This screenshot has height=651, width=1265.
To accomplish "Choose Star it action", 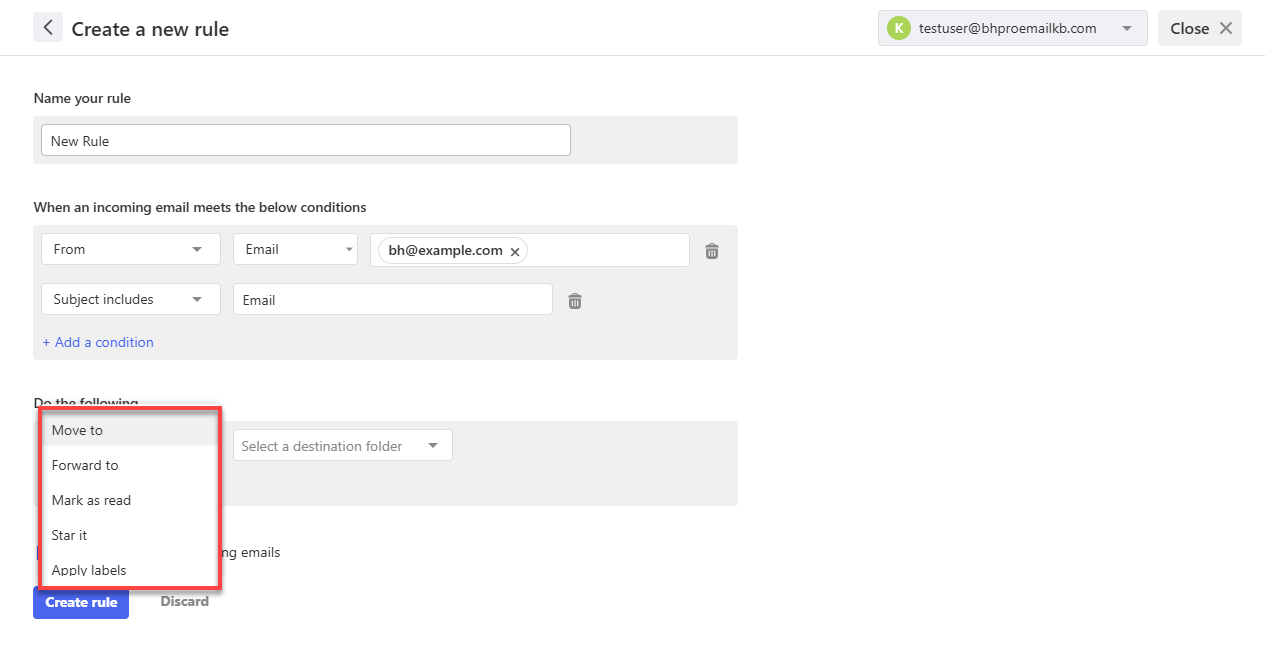I will [x=129, y=535].
